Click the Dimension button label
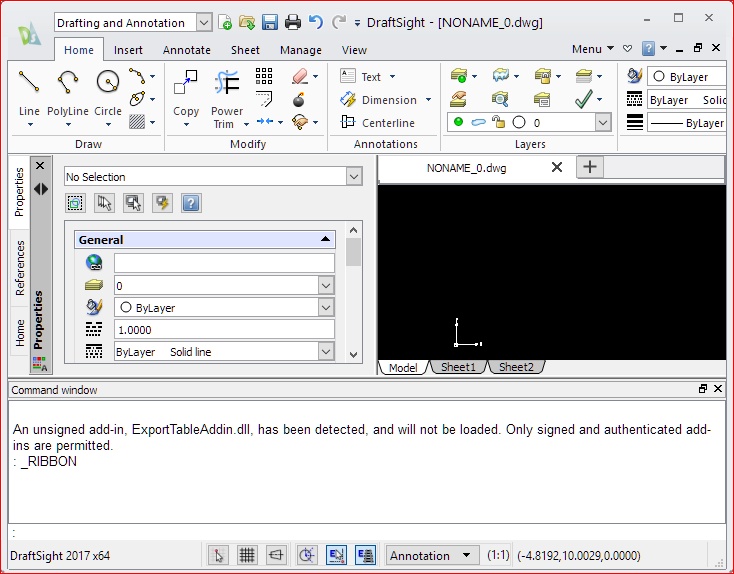The height and width of the screenshot is (574, 734). tap(389, 100)
